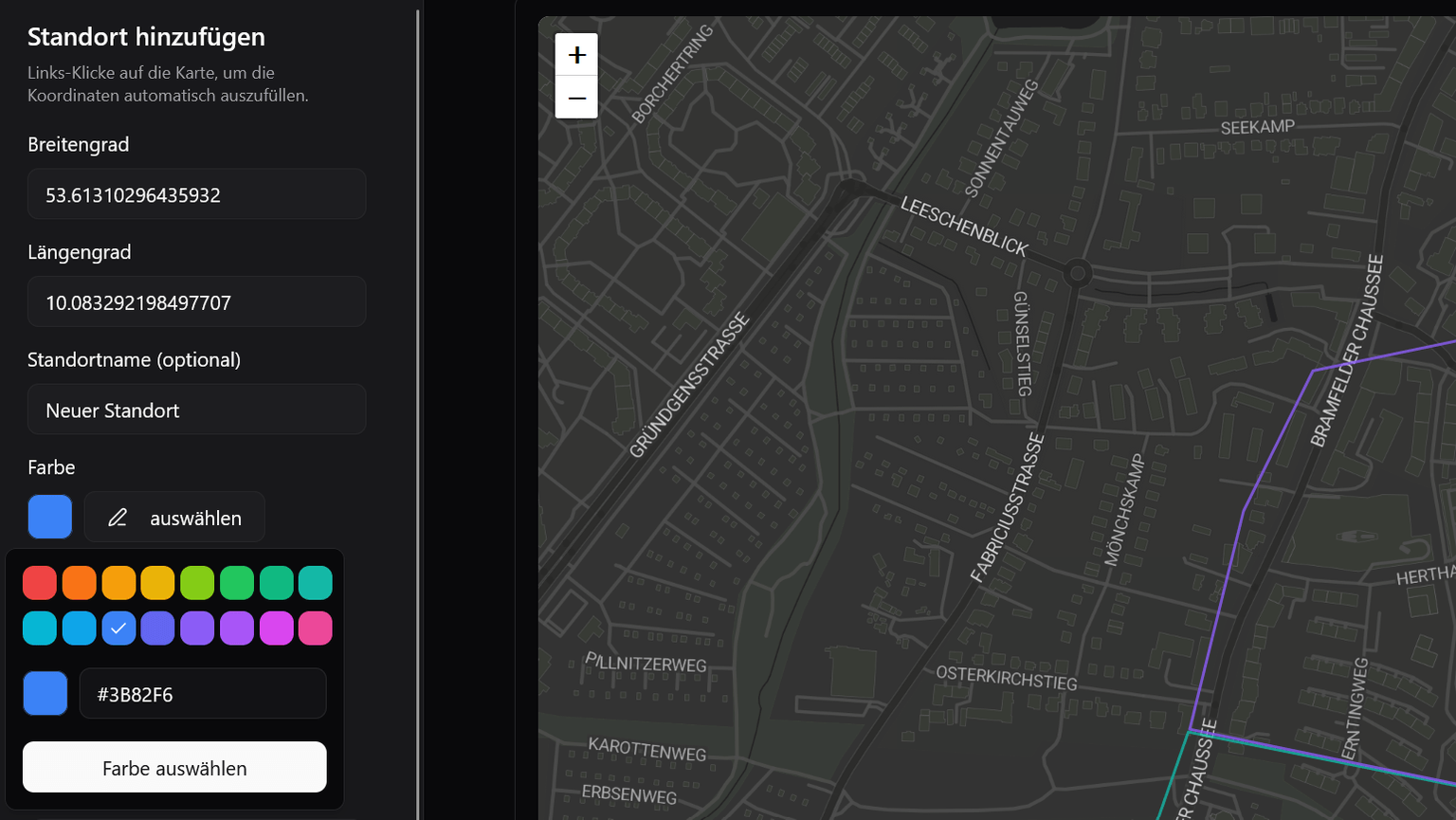
Task: Choose the cyan color swatch
Action: (x=40, y=628)
